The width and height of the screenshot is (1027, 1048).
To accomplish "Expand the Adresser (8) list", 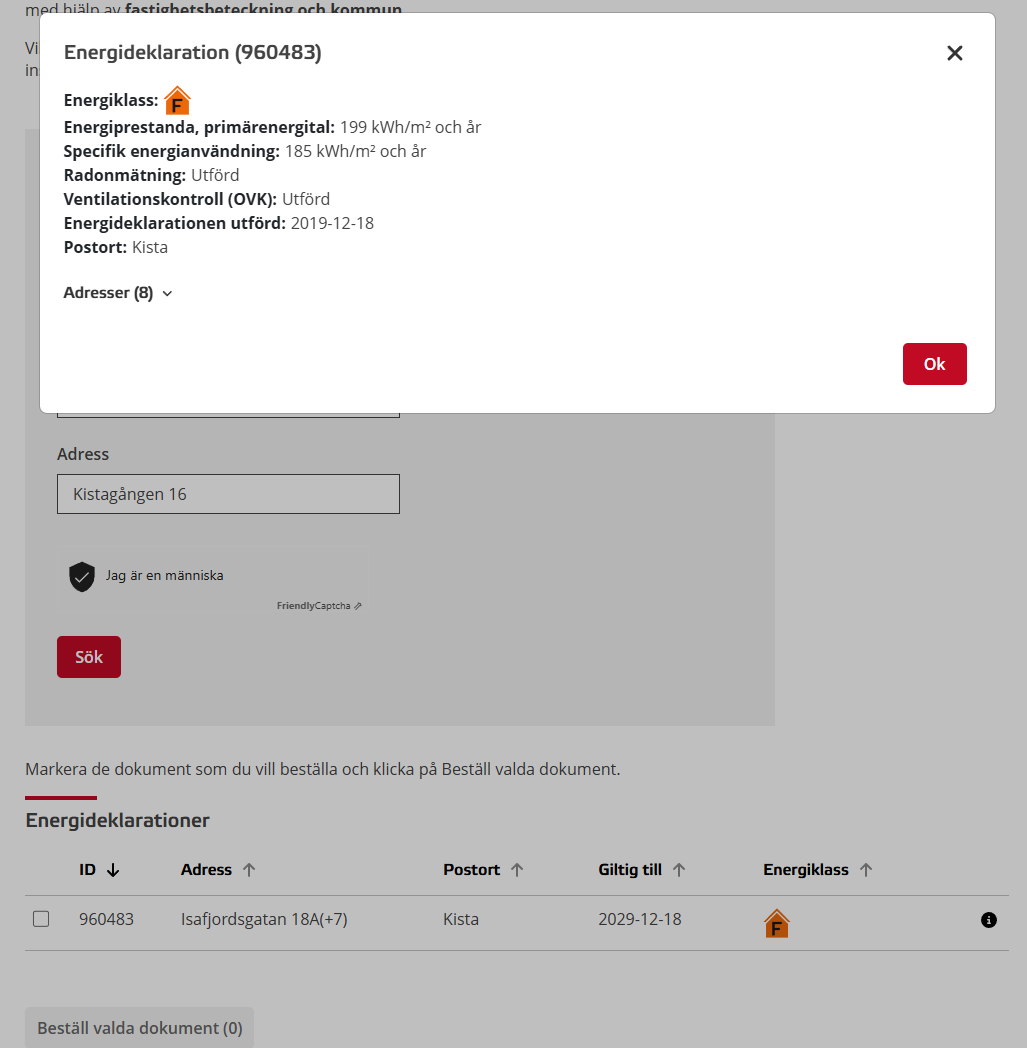I will tap(118, 293).
